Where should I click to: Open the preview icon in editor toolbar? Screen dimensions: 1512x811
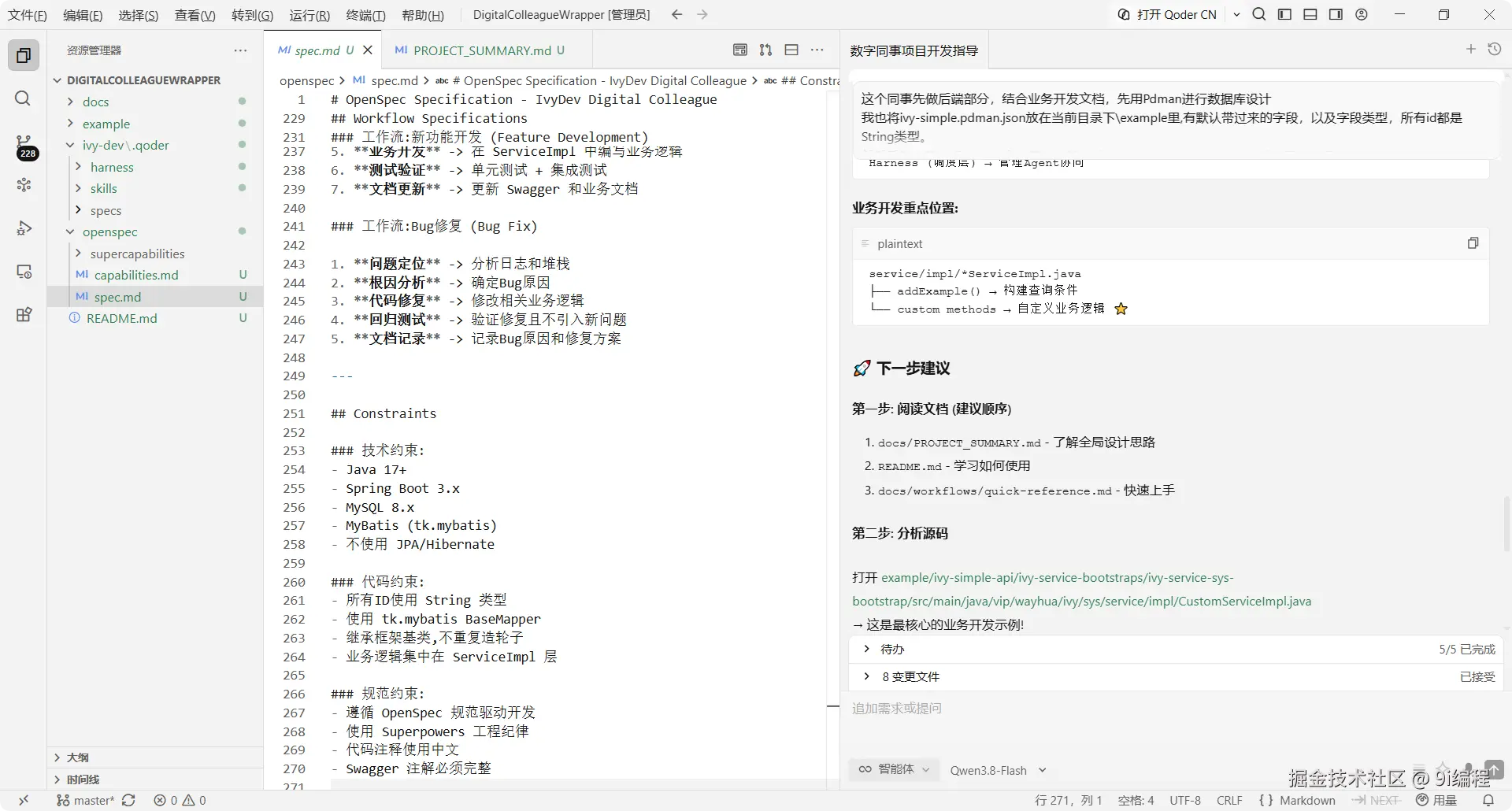tap(740, 50)
